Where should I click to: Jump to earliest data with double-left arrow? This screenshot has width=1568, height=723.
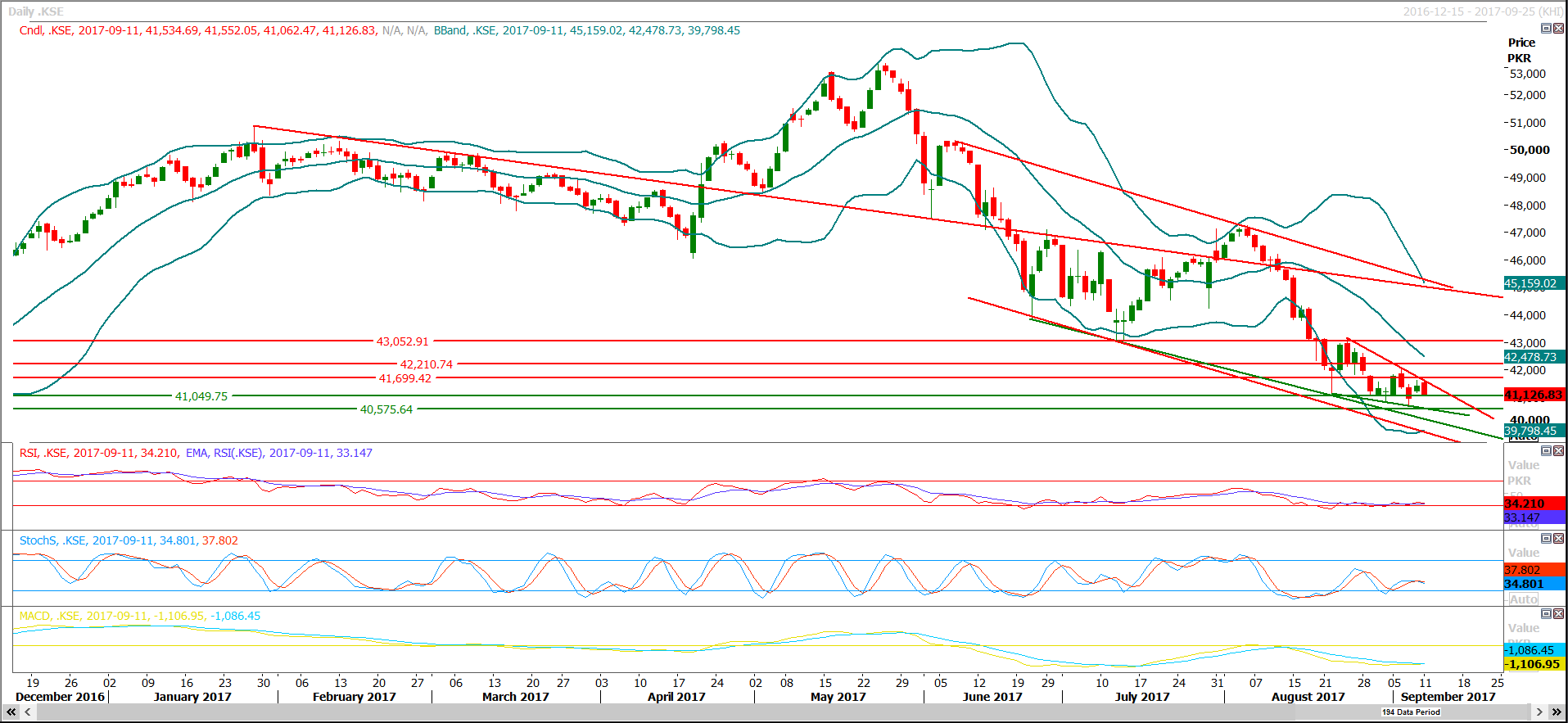coord(11,712)
